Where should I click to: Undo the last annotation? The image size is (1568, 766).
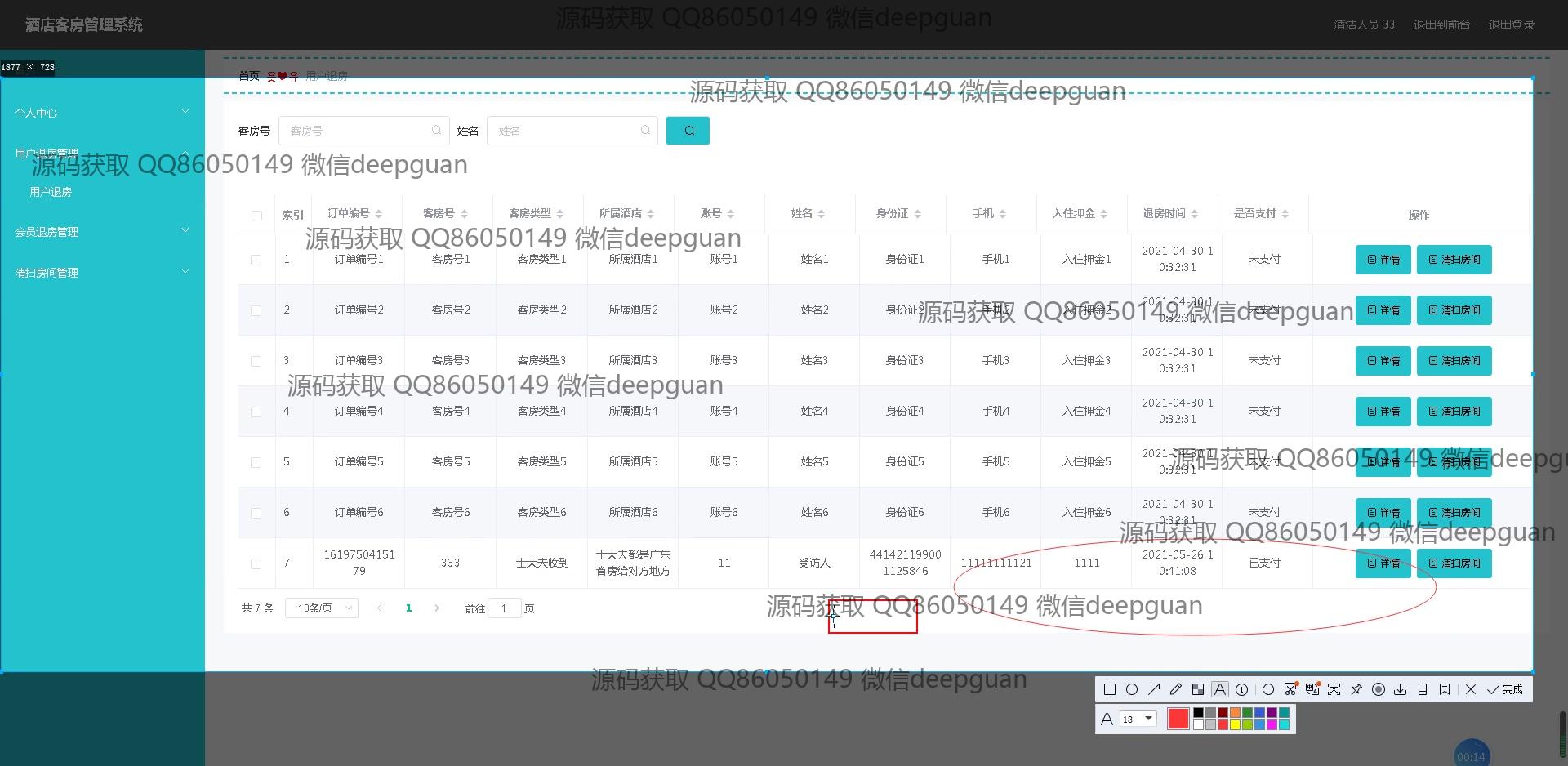coord(1268,689)
